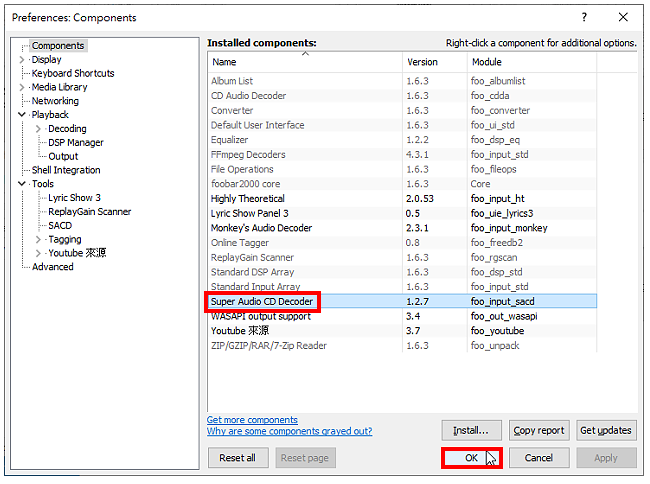Screen dimensions: 650x484
Task: Click the Install... button
Action: coord(471,431)
